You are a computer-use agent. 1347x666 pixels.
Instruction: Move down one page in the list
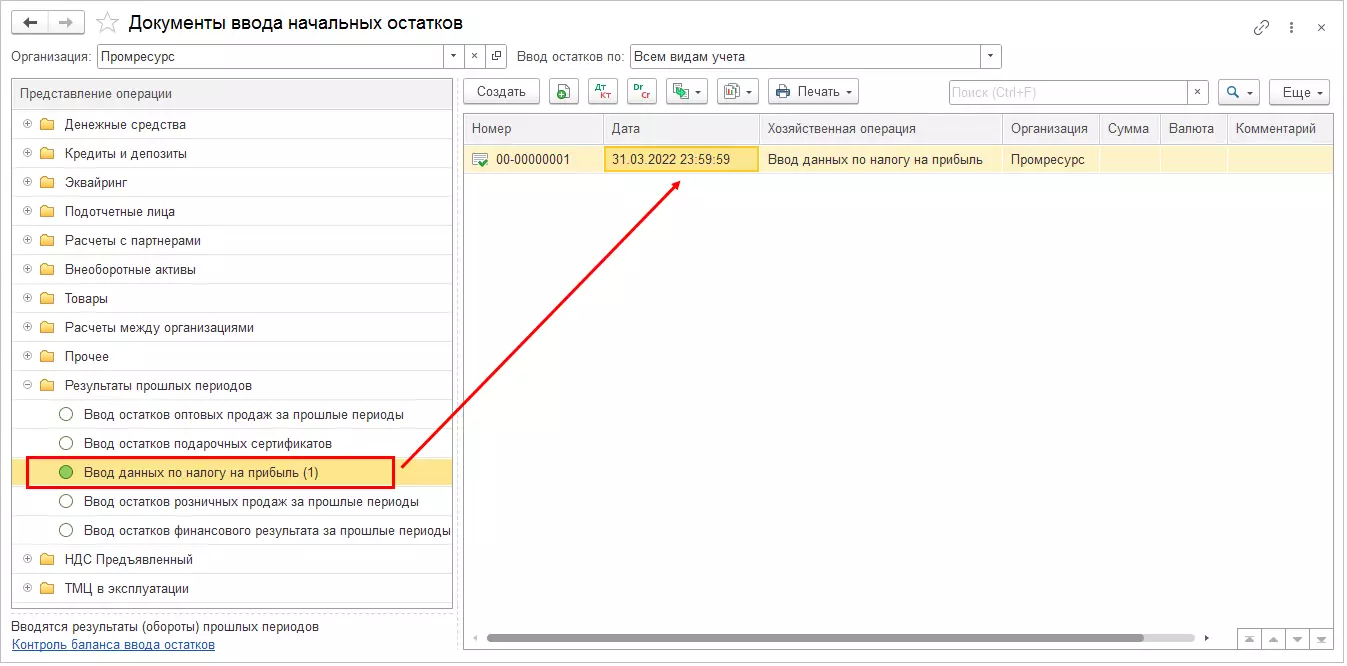tap(1297, 638)
